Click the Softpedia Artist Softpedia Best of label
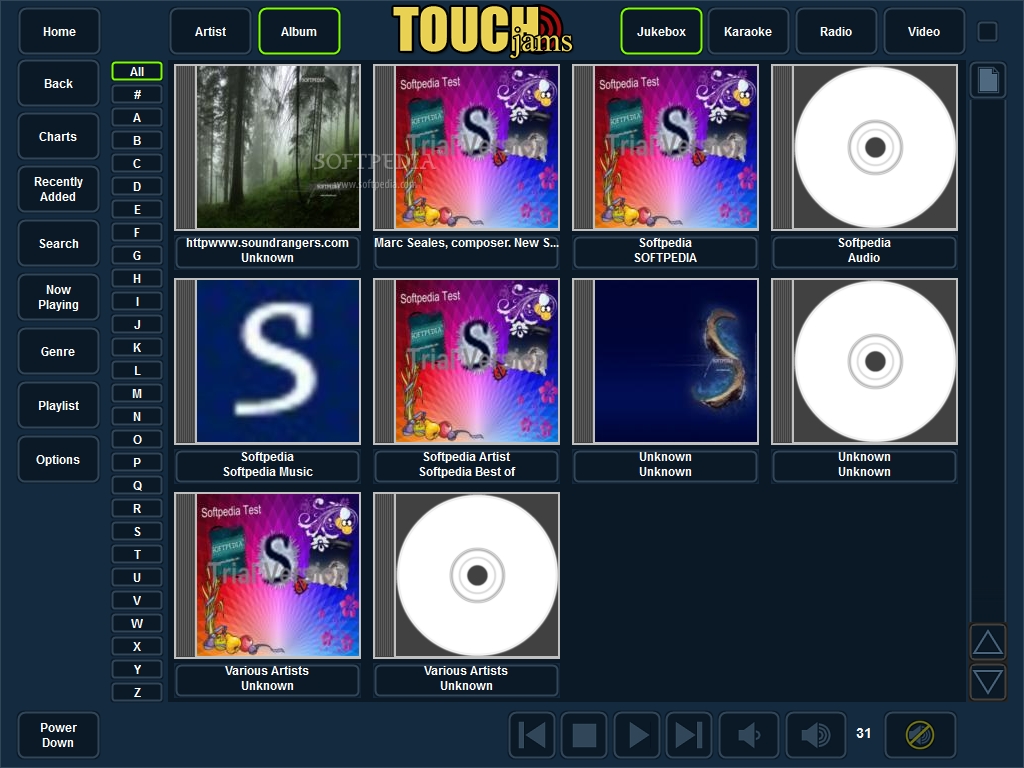Image resolution: width=1024 pixels, height=768 pixels. (466, 465)
